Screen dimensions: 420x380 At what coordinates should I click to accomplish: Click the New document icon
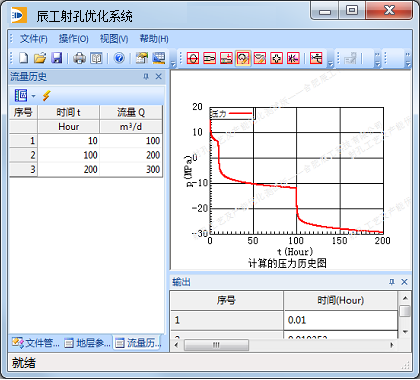click(23, 58)
